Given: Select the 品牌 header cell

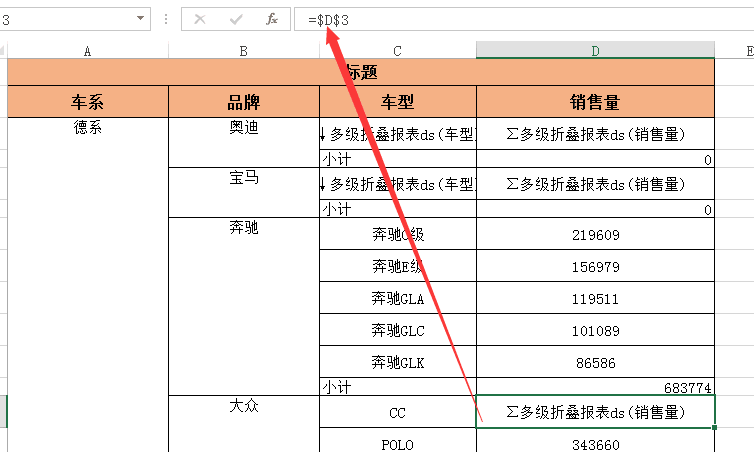Looking at the screenshot, I should tap(244, 102).
